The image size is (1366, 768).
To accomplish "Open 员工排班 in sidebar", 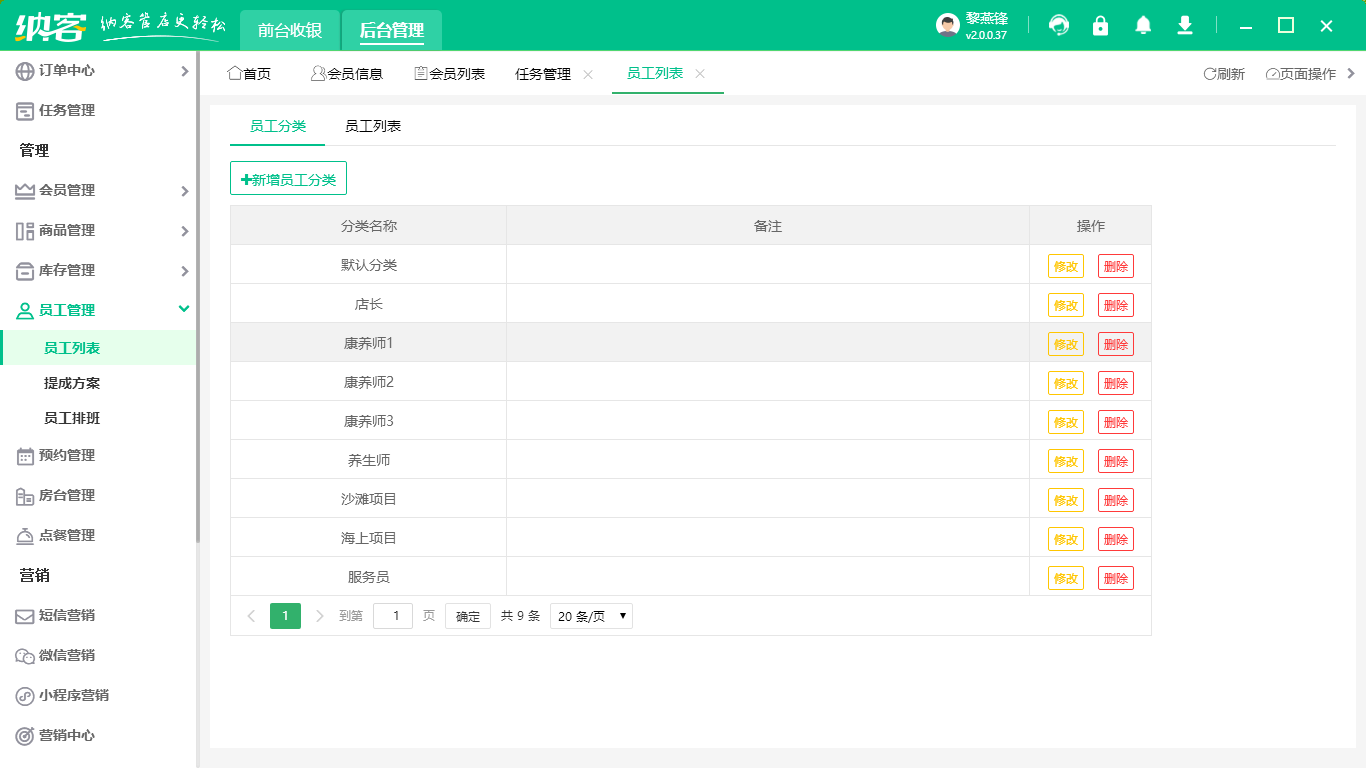I will [x=72, y=418].
